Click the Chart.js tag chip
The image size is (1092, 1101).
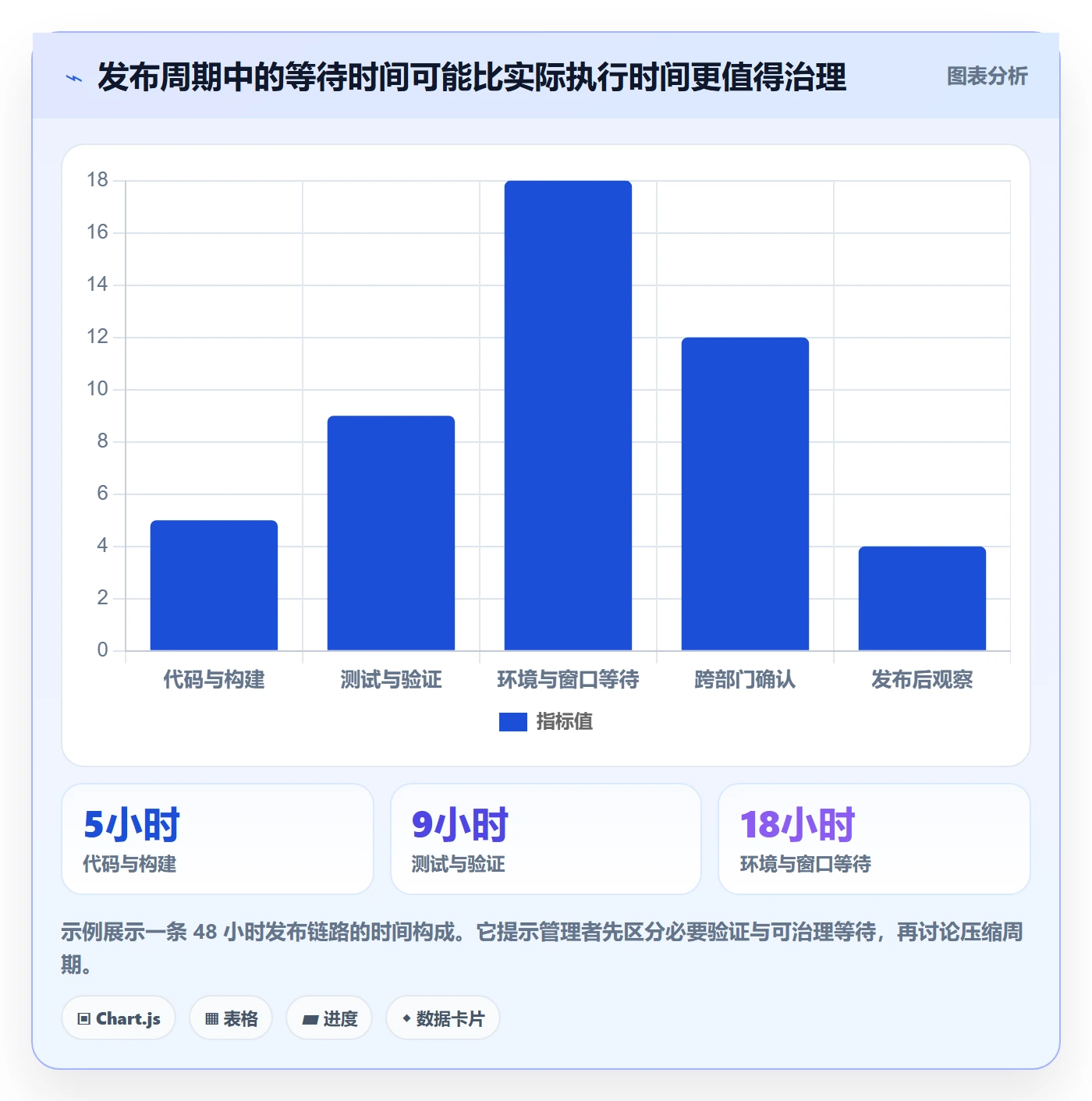119,1018
